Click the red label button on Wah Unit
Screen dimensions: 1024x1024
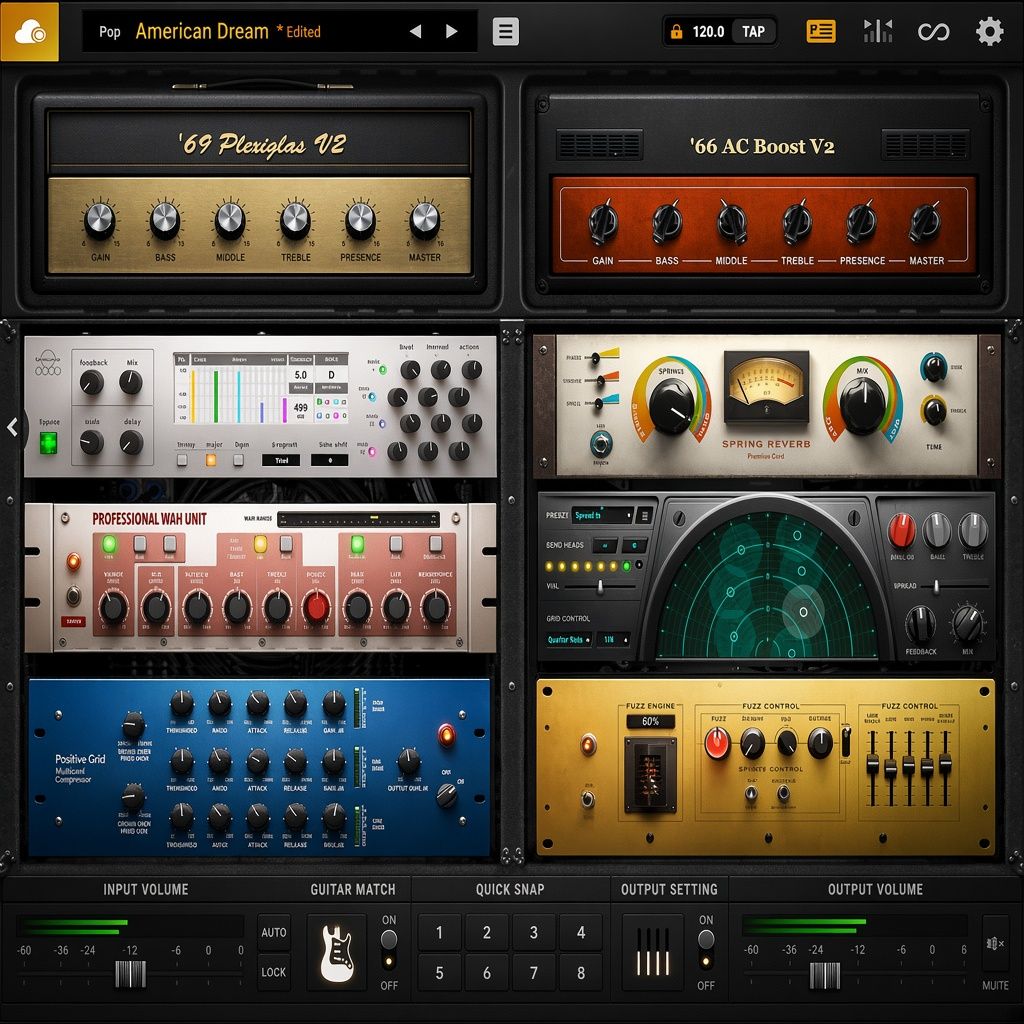tap(73, 621)
